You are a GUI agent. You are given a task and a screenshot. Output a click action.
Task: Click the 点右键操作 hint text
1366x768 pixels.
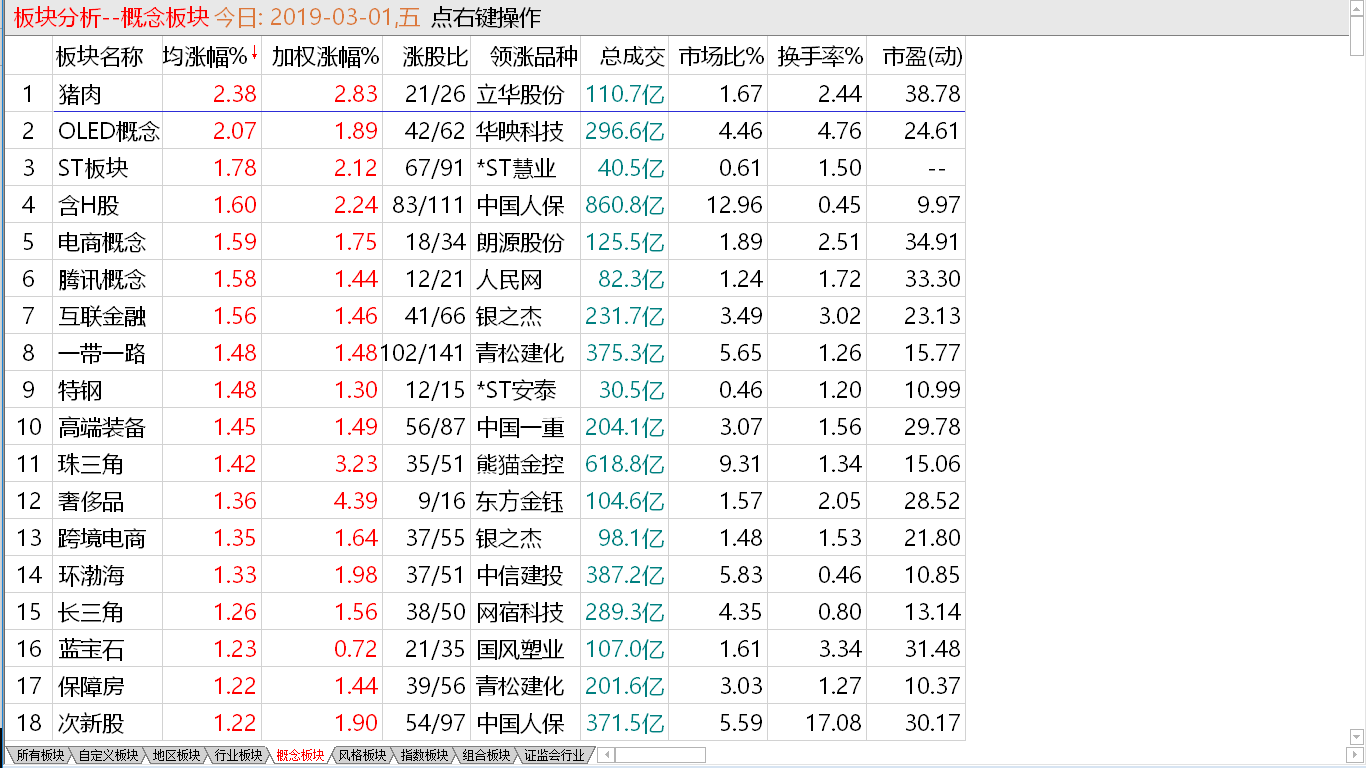click(x=486, y=17)
